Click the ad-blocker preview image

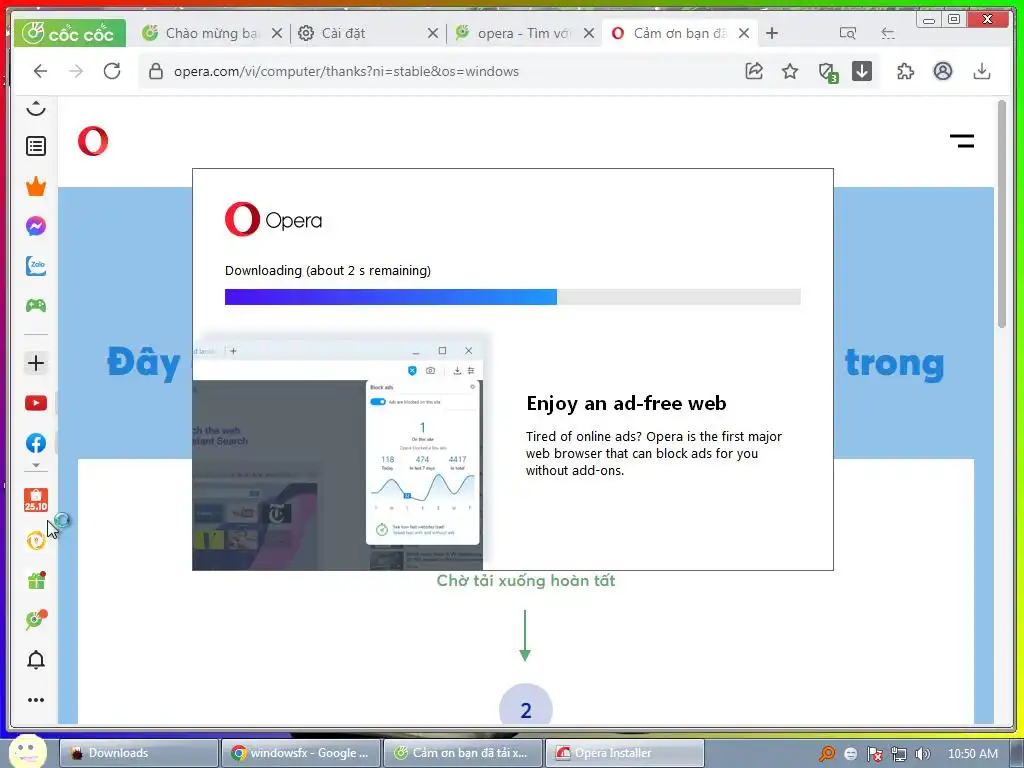340,453
